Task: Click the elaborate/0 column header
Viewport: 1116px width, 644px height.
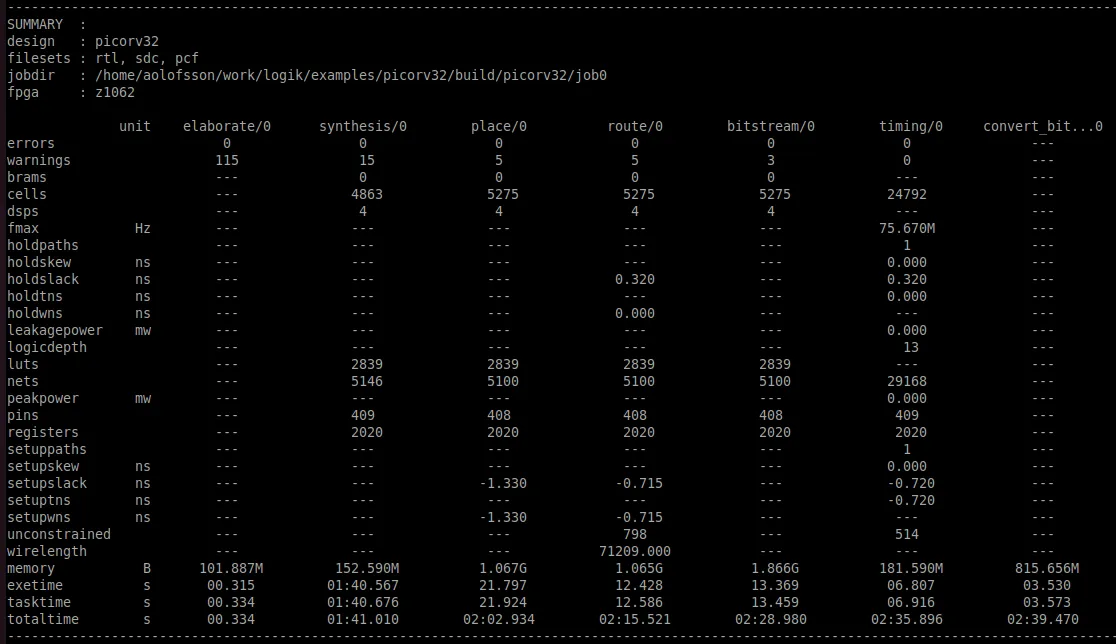Action: [x=228, y=126]
